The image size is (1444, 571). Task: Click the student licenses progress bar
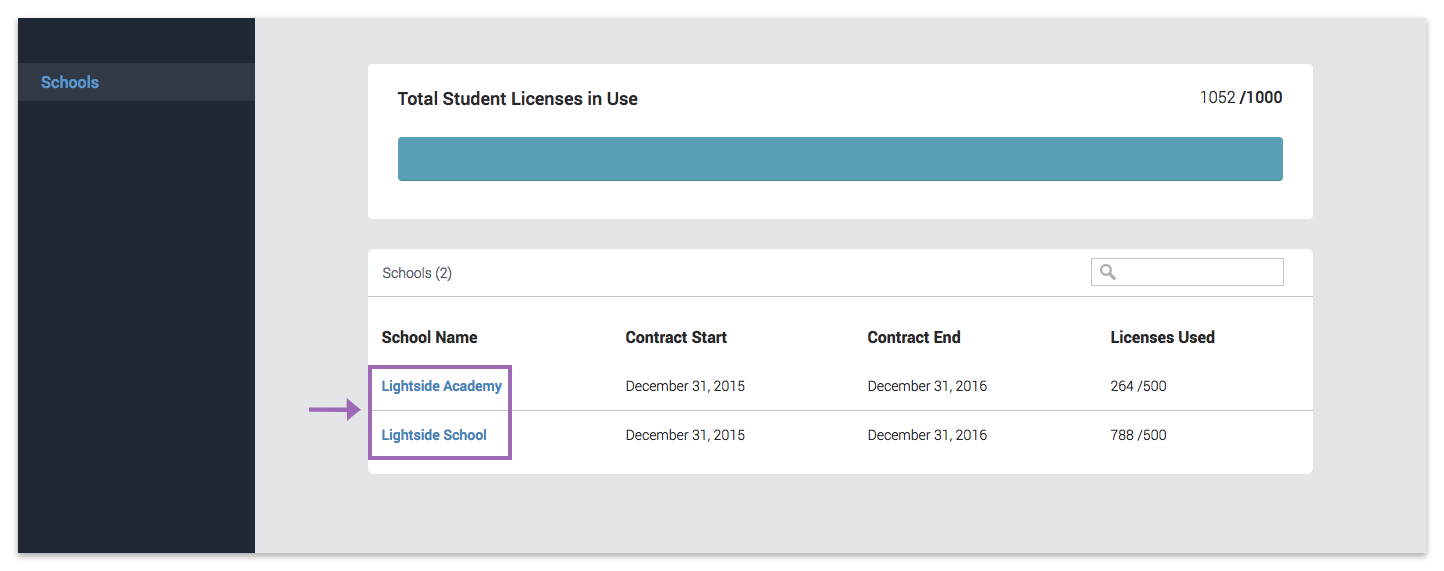click(840, 159)
